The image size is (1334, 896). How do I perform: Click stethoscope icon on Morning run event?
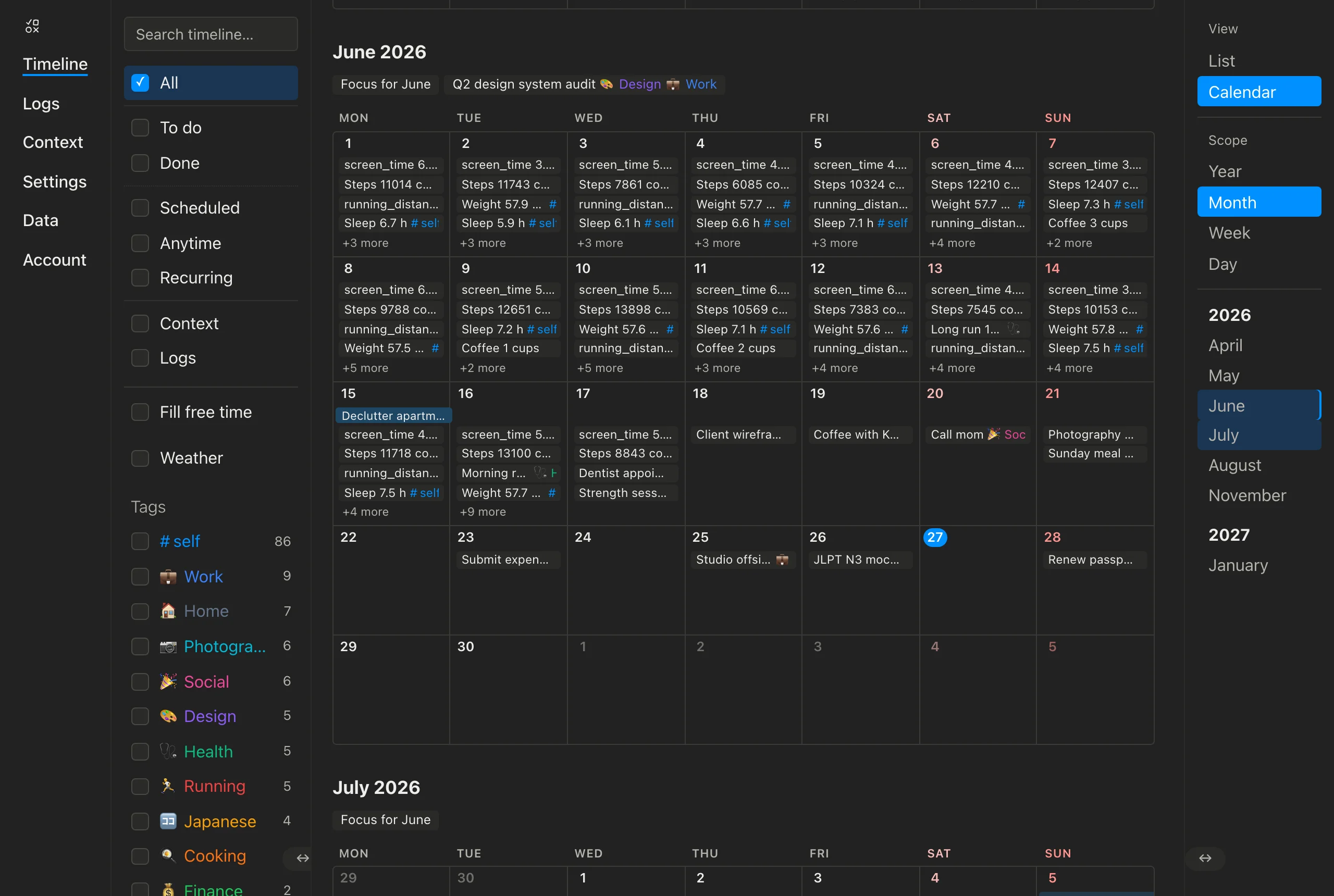(x=539, y=472)
